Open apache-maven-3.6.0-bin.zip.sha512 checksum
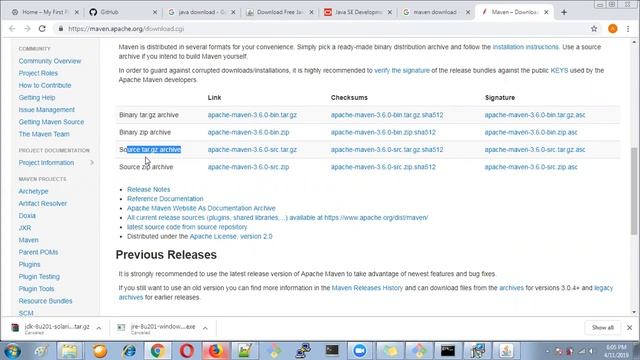640x360 pixels. 383,132
